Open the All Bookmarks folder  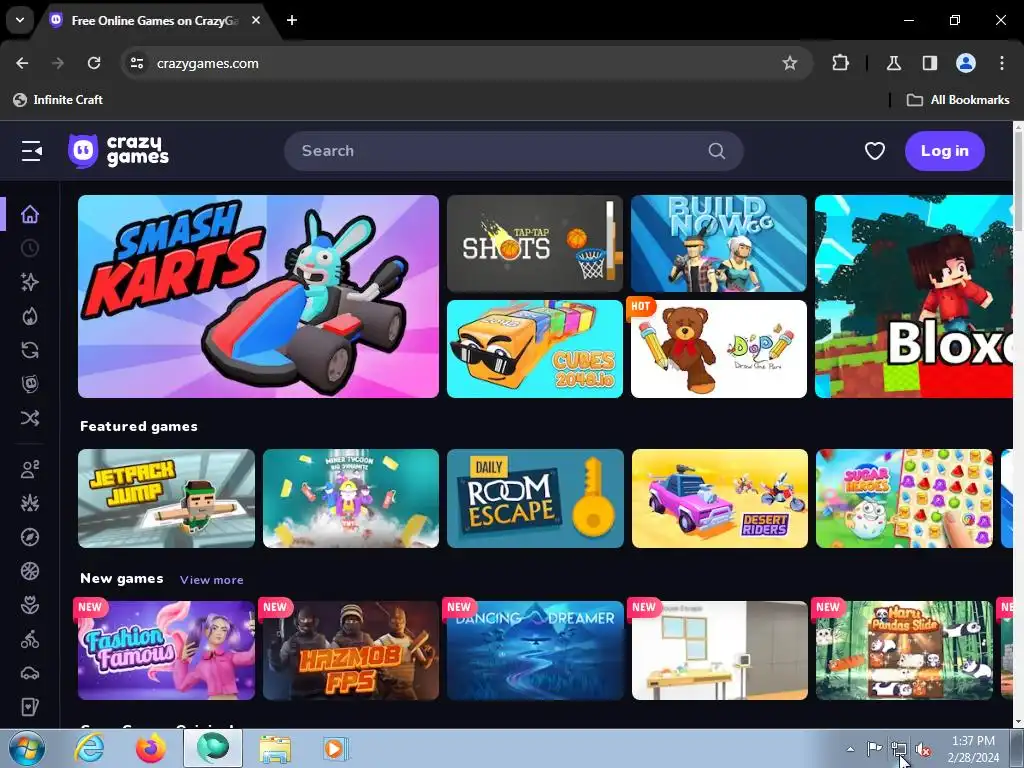click(958, 100)
